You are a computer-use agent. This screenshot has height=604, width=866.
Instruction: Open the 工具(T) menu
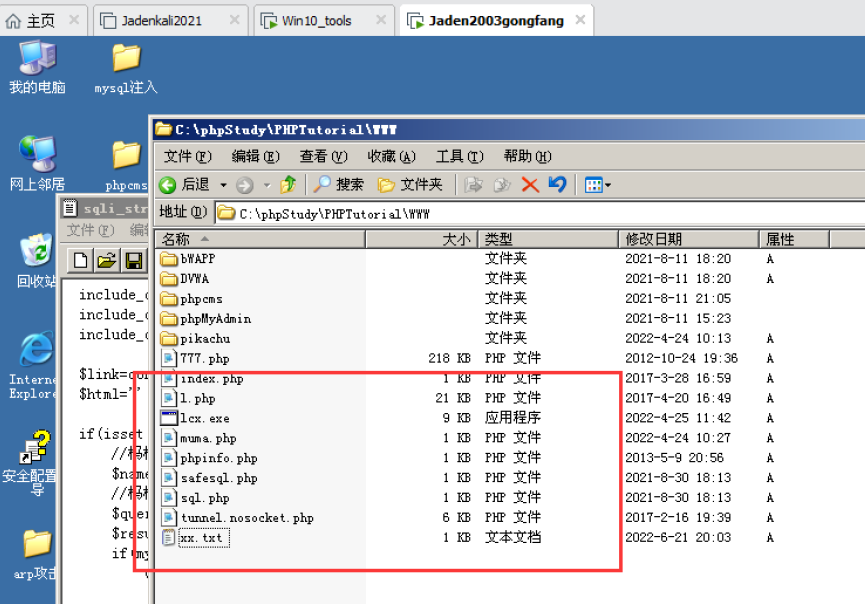[x=459, y=157]
